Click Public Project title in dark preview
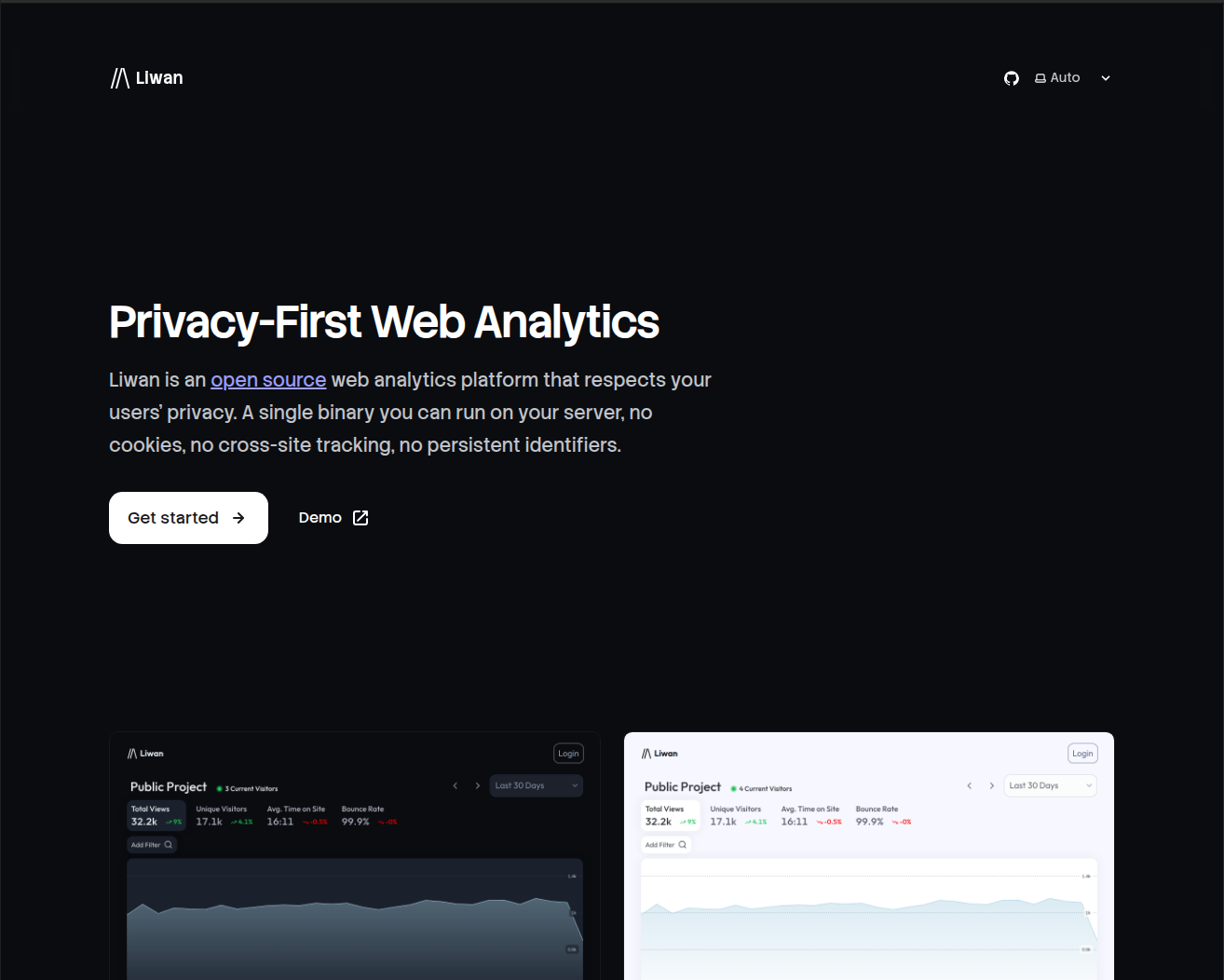The width and height of the screenshot is (1224, 980). (169, 787)
